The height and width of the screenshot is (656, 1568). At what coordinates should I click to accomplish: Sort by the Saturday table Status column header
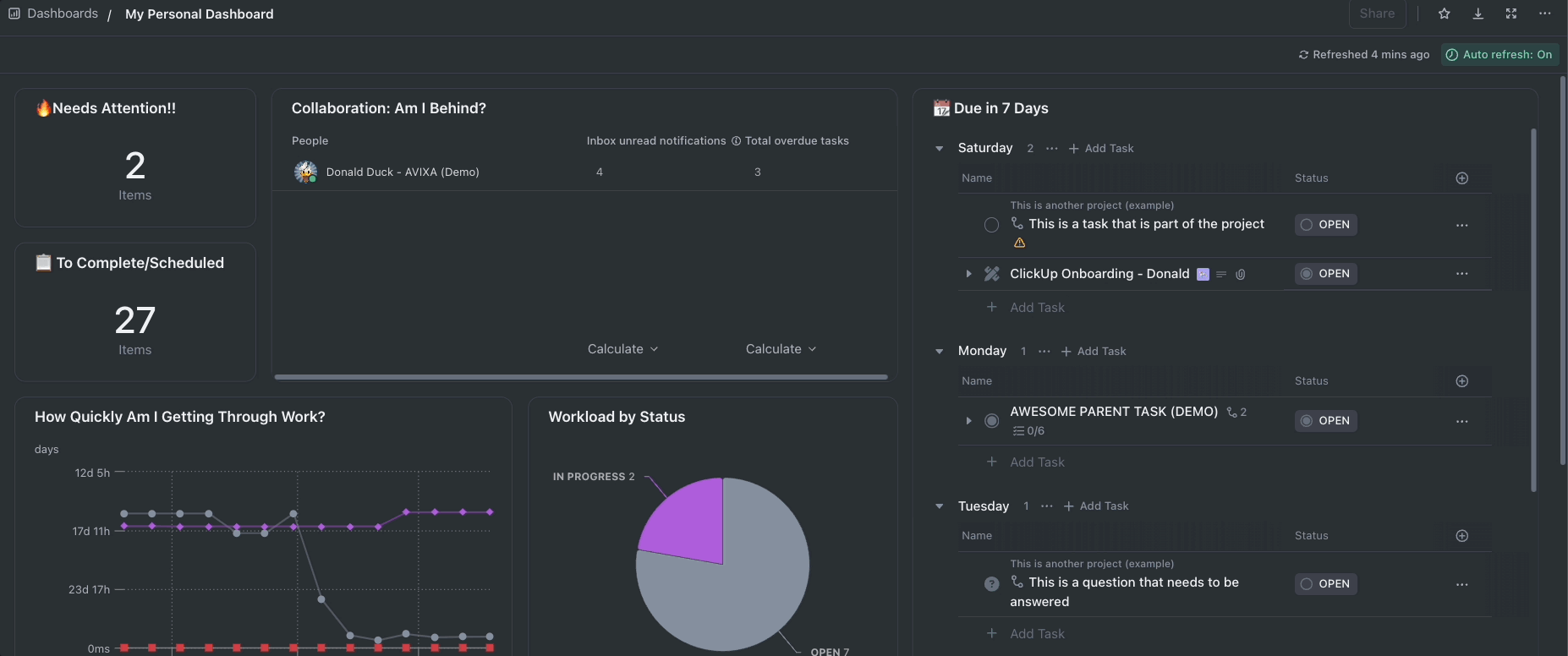1312,178
